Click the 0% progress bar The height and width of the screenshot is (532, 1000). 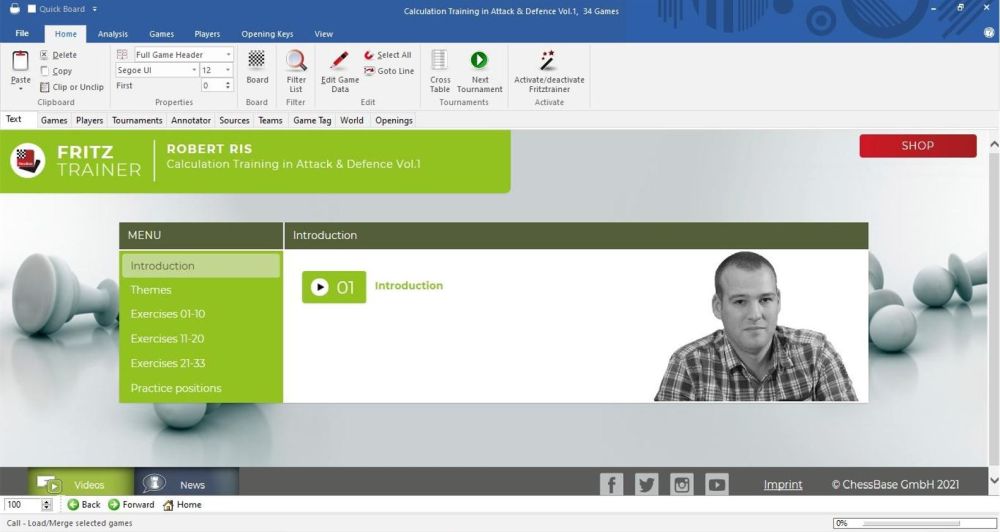pos(915,523)
